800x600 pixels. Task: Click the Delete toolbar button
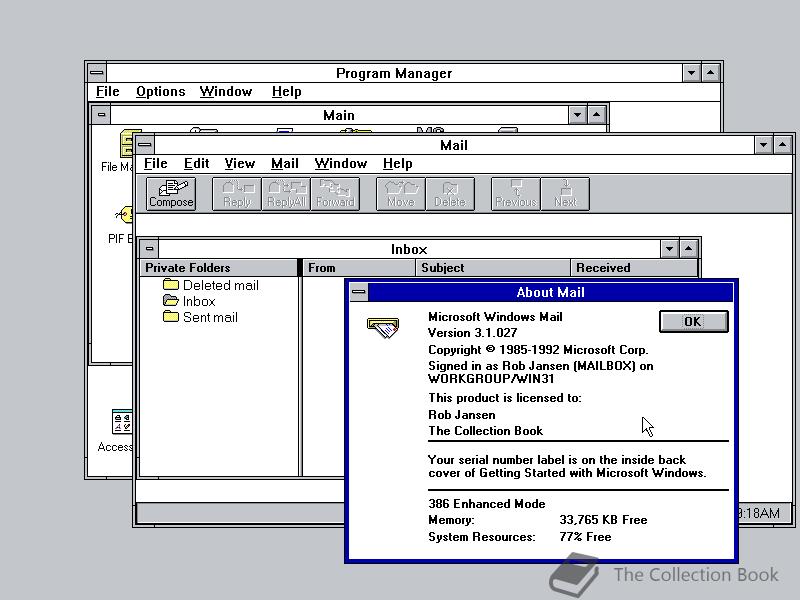point(450,194)
